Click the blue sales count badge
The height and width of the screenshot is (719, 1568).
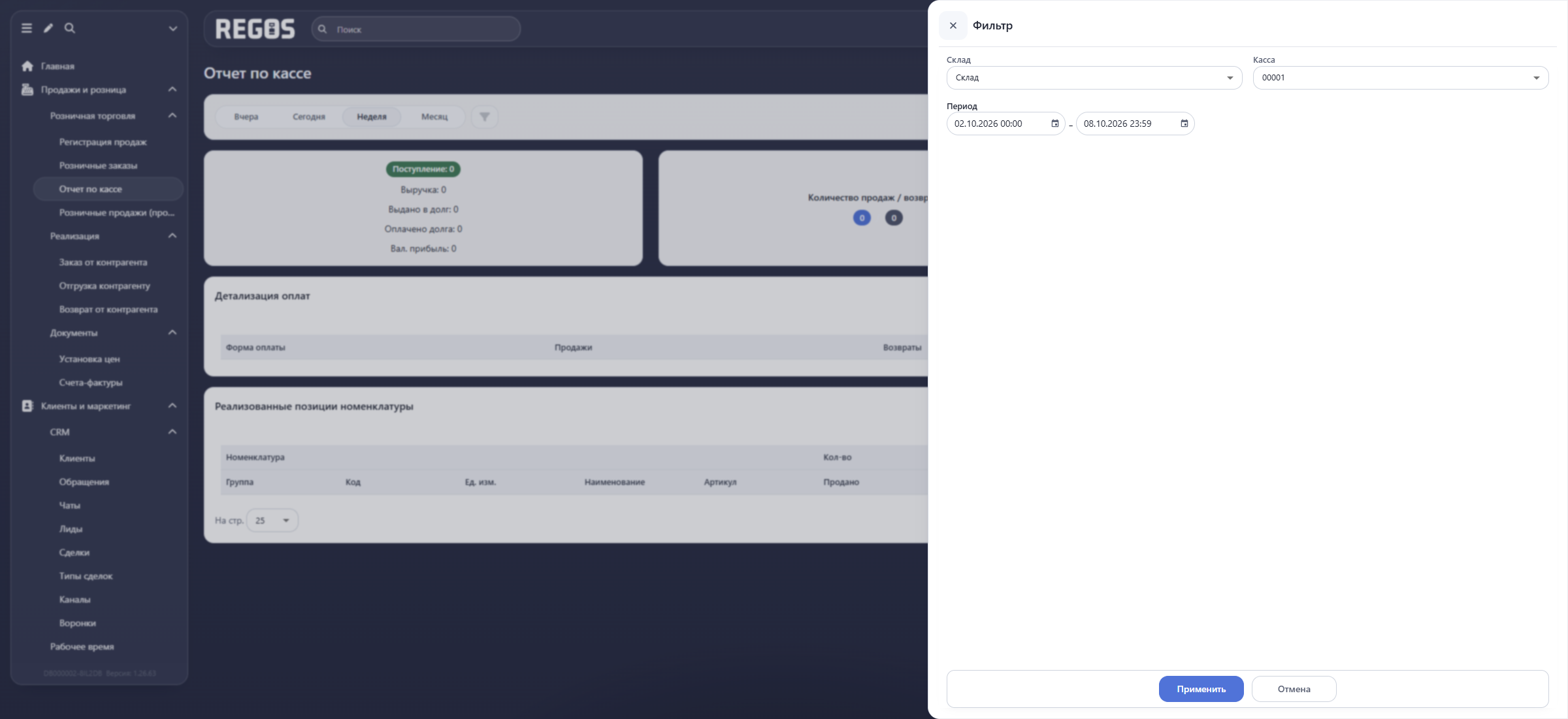point(862,218)
